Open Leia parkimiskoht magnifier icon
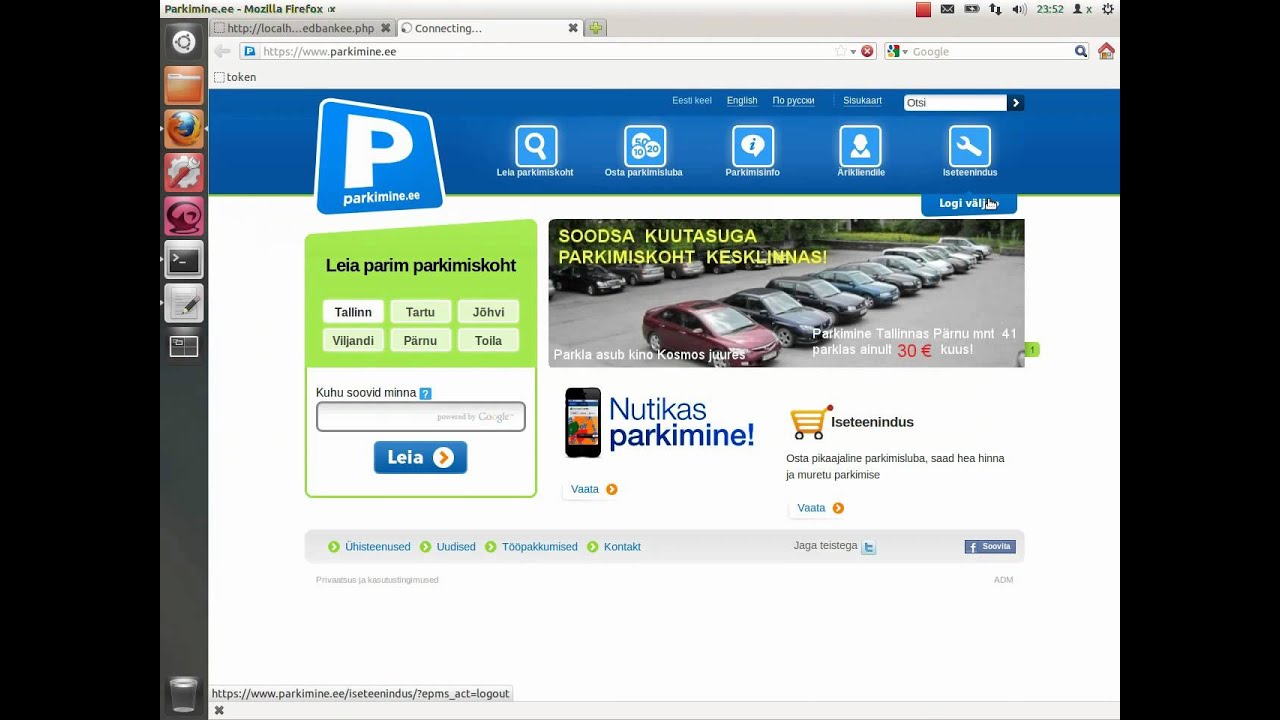 (x=536, y=146)
